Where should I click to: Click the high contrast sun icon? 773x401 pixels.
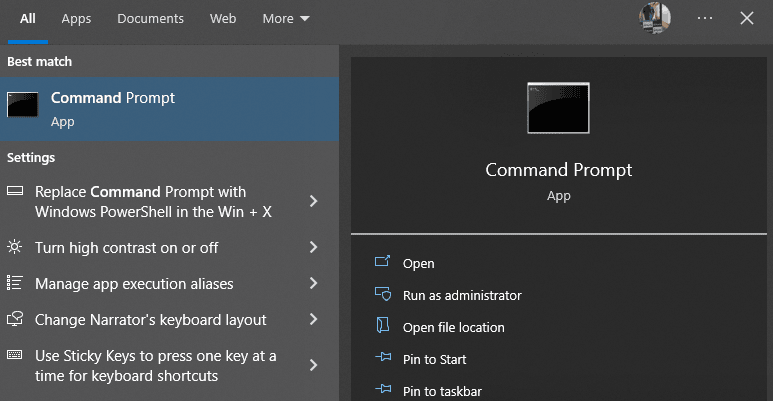[15, 247]
